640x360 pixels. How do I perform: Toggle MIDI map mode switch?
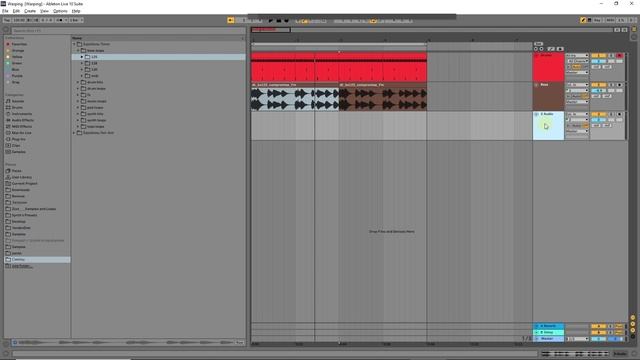click(x=610, y=20)
